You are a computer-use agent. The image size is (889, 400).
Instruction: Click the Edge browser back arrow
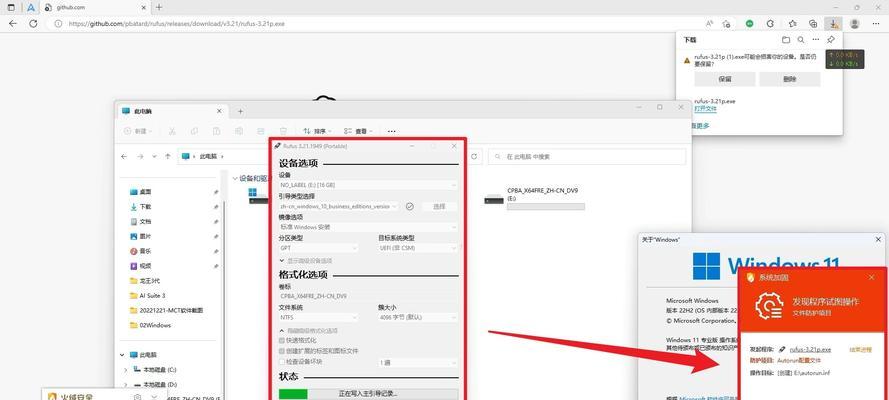[13, 24]
